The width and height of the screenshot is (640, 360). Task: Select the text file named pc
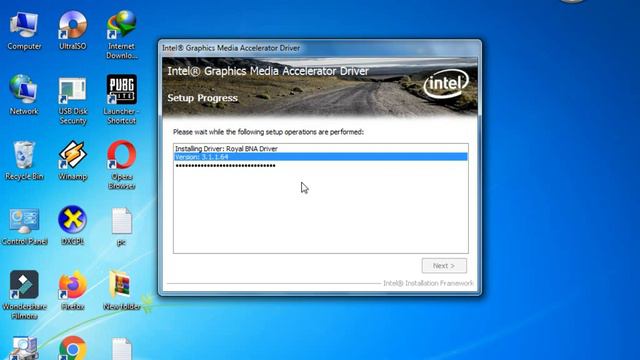pos(122,227)
